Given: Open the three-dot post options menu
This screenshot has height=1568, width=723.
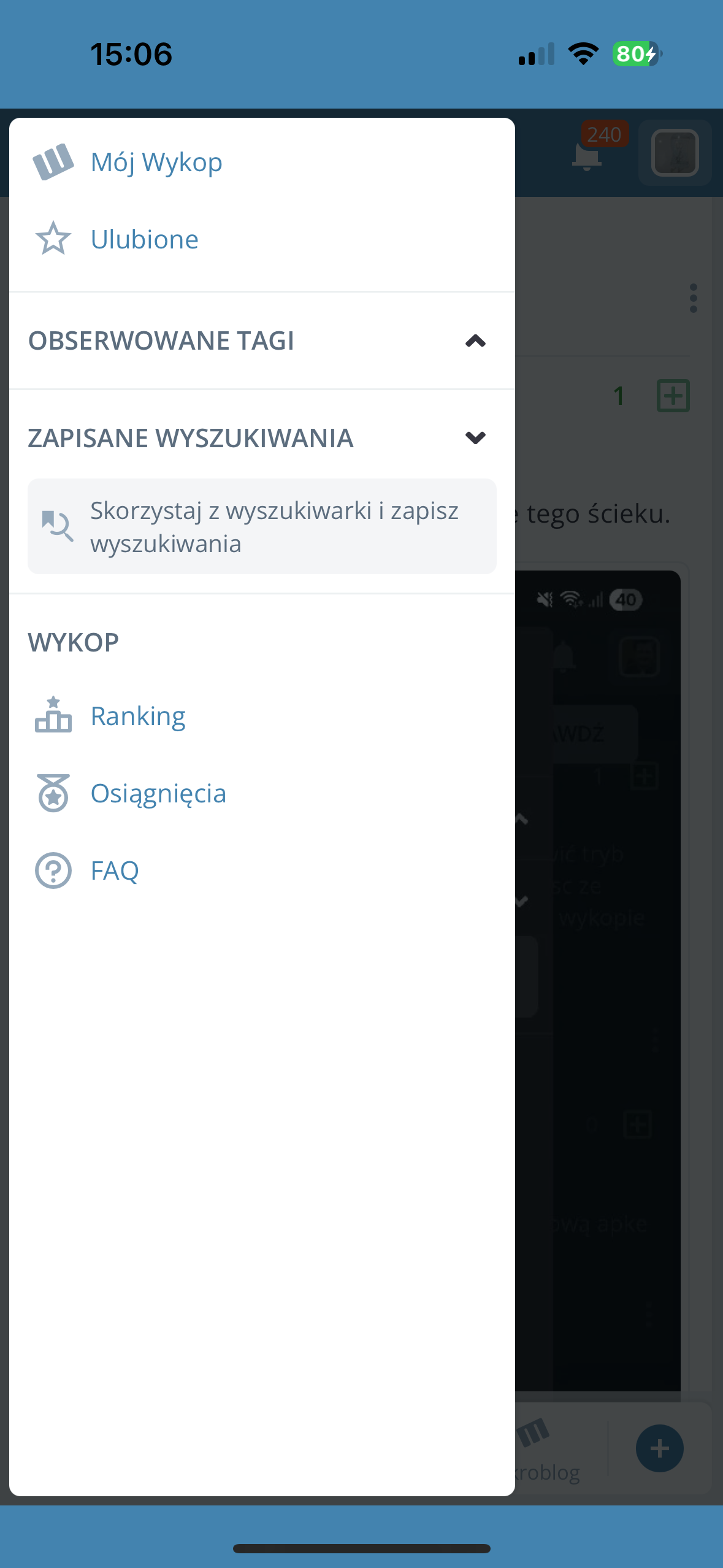Looking at the screenshot, I should point(693,298).
